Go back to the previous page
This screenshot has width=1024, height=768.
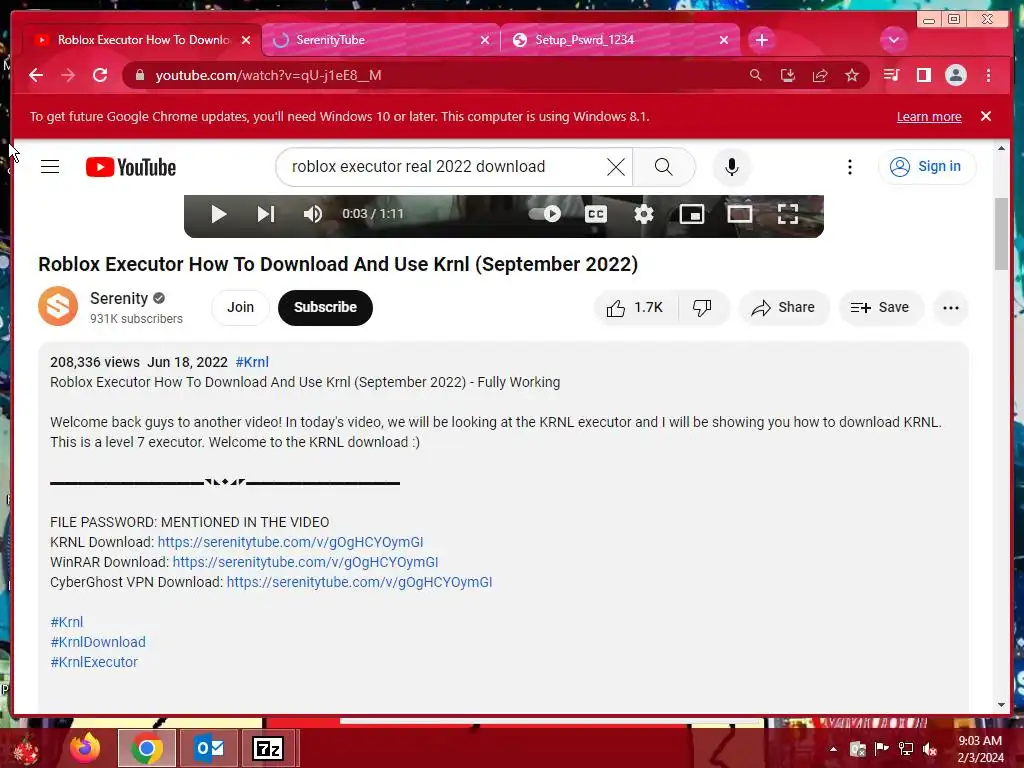[36, 75]
